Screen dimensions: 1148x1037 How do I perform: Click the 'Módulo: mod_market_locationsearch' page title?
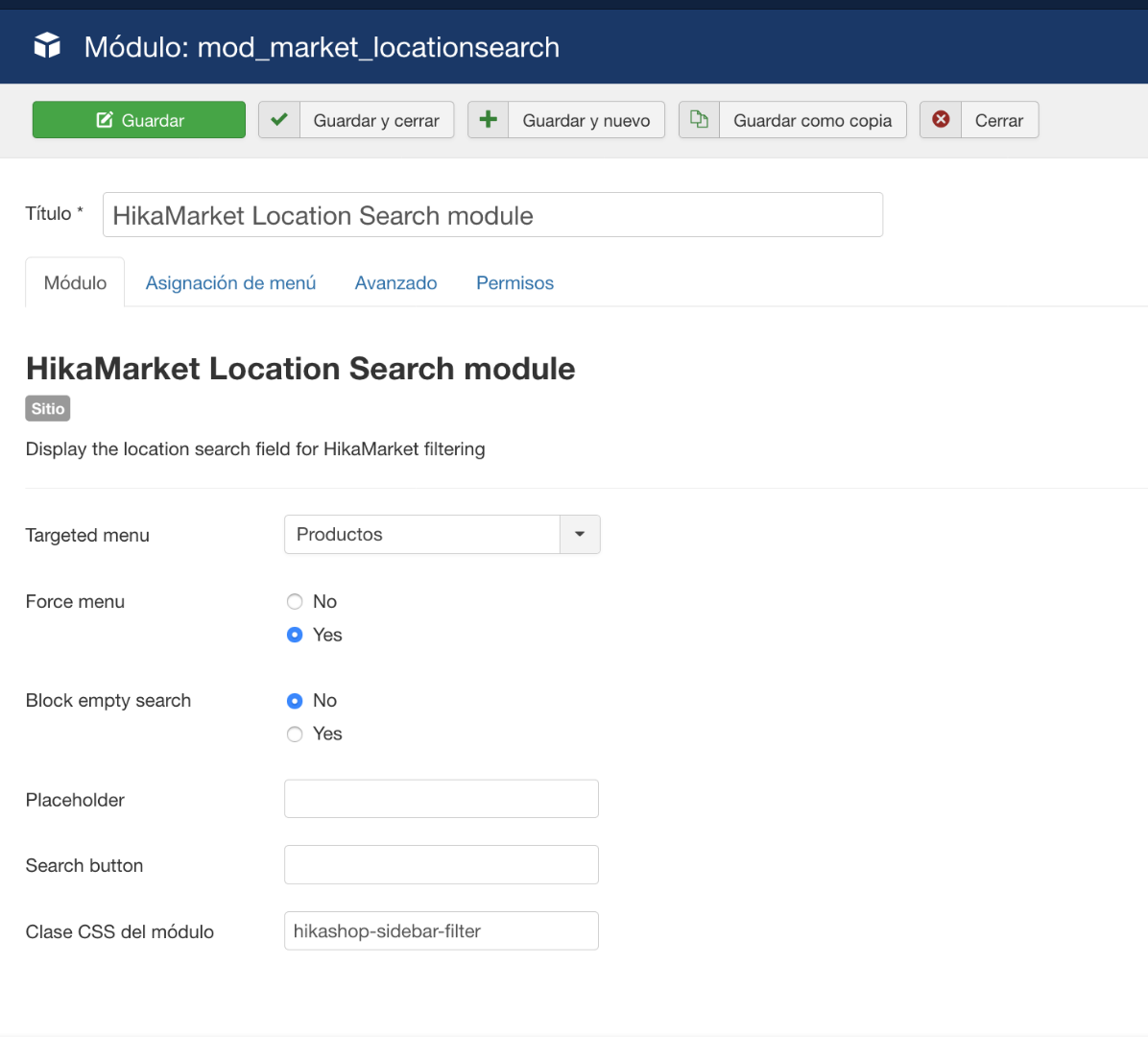point(322,47)
